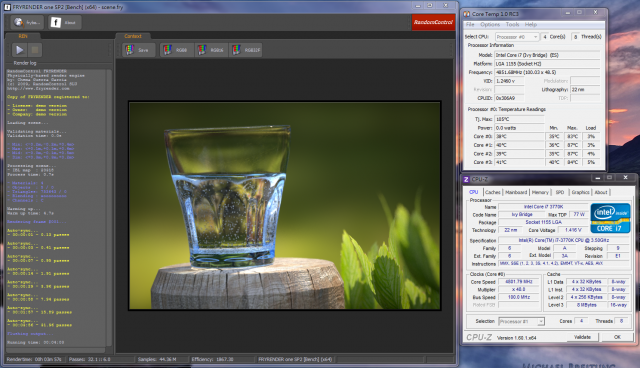Click the Power value 0.0 watts
The width and height of the screenshot is (640, 368).
519,128
